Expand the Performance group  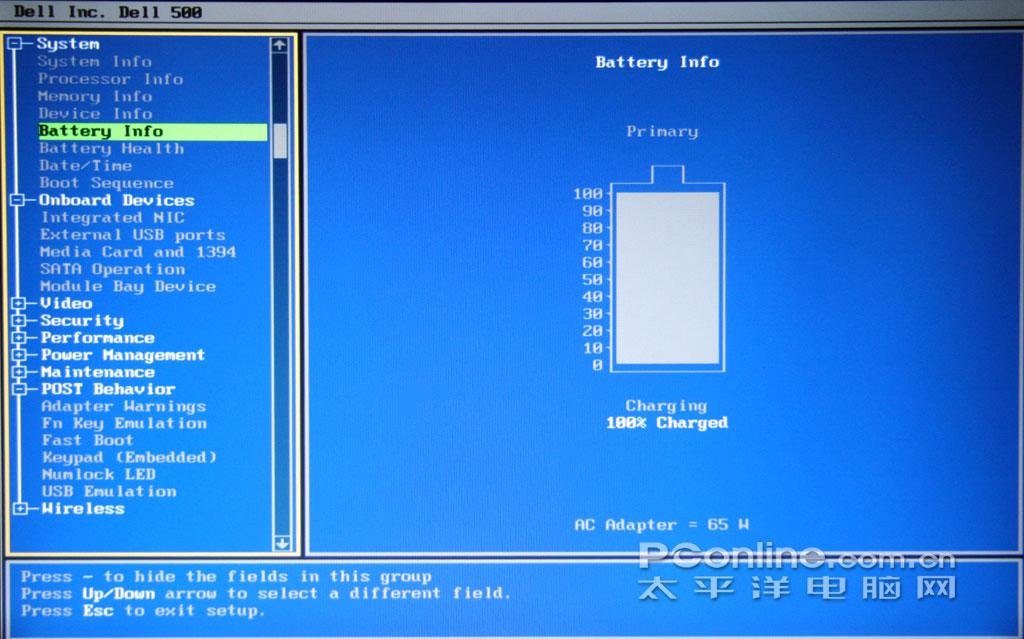[x=18, y=338]
